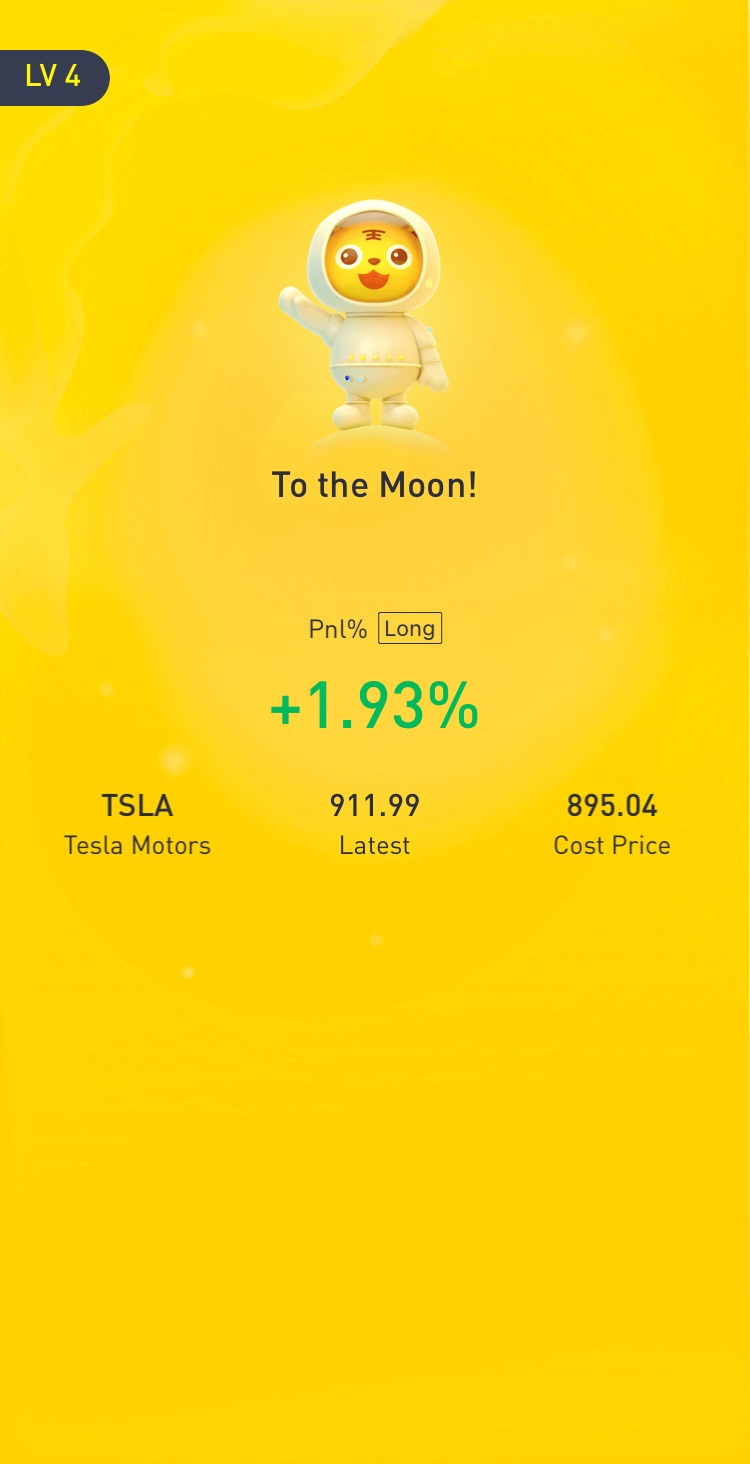Tap the 895.04 cost price value

coord(612,805)
